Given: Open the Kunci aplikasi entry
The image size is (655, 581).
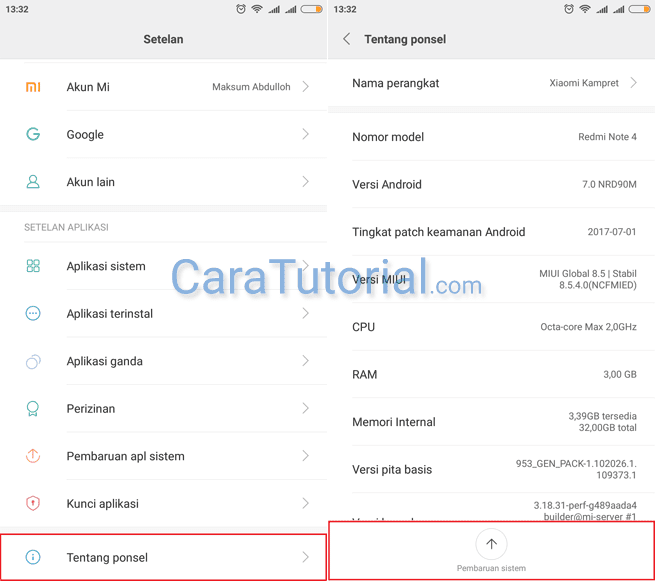Looking at the screenshot, I should pyautogui.click(x=163, y=503).
